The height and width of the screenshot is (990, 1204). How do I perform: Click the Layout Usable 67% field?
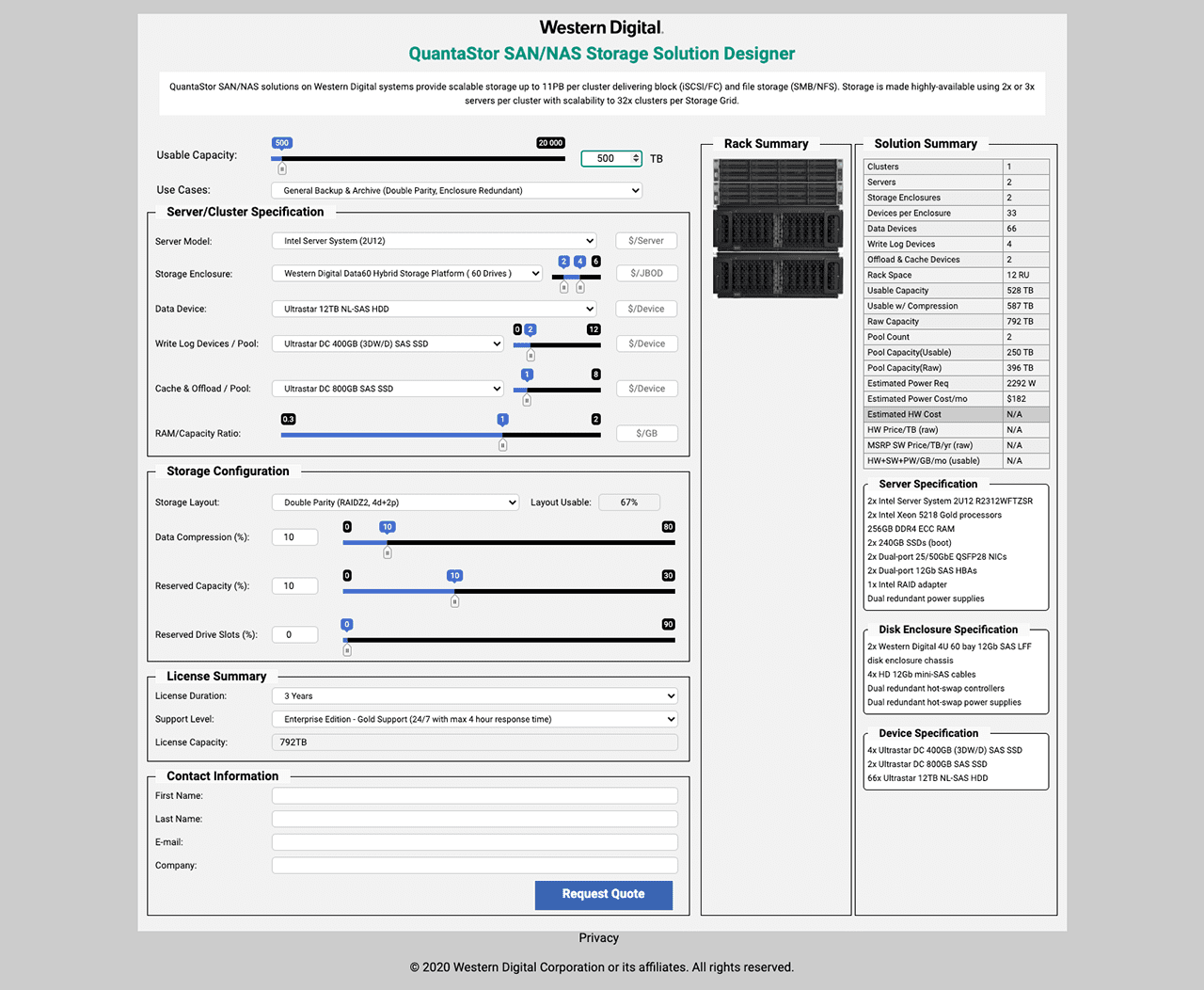tap(629, 503)
